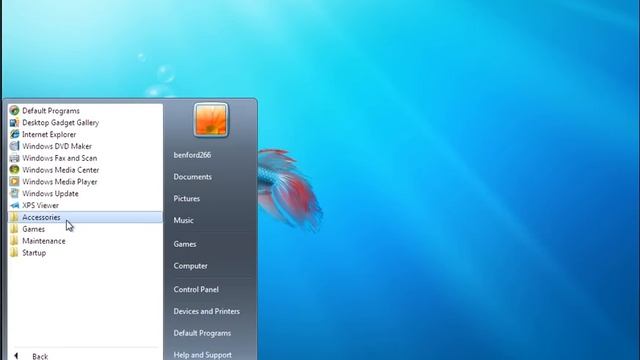Screen dimensions: 640x360
Task: Open Devices and Printers
Action: pos(207,311)
